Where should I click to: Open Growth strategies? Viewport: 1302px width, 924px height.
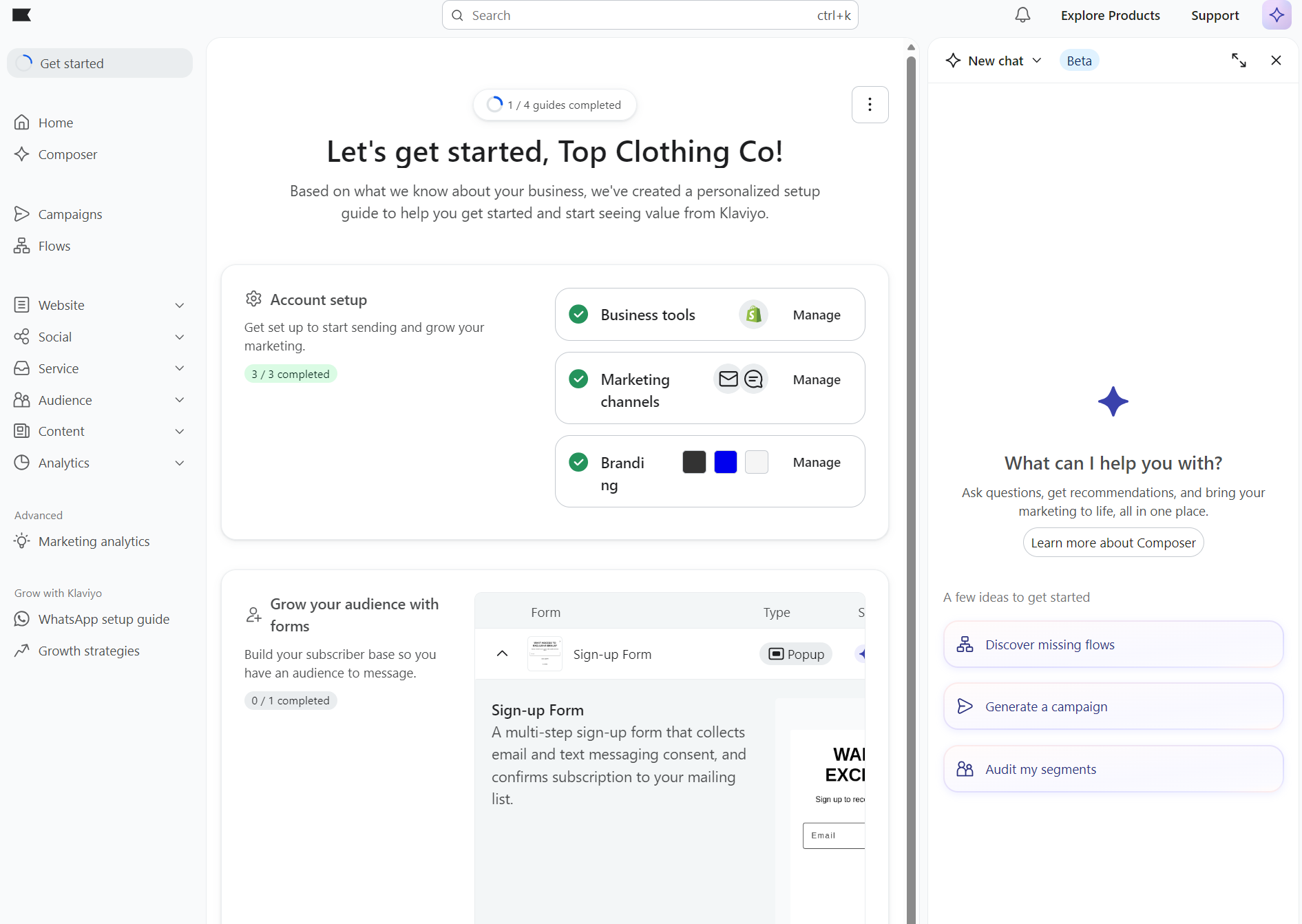pos(89,651)
